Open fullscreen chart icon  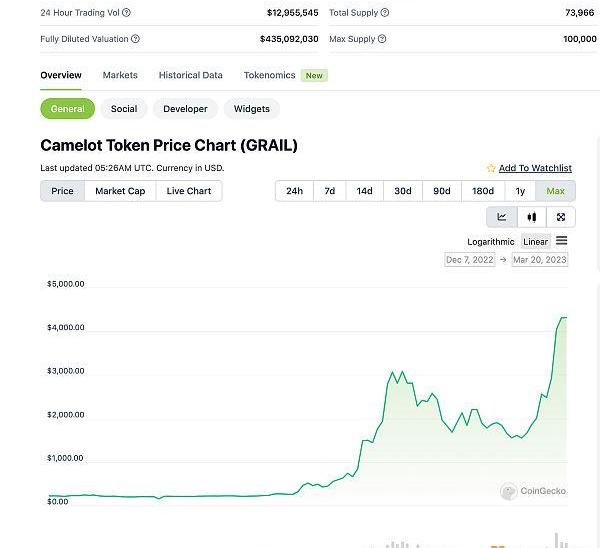[561, 217]
